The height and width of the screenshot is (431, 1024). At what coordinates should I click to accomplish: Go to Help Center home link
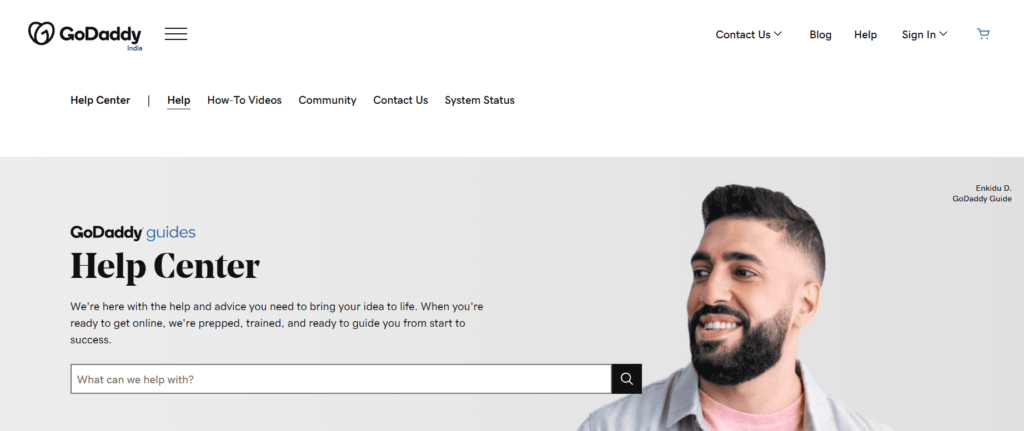point(100,100)
